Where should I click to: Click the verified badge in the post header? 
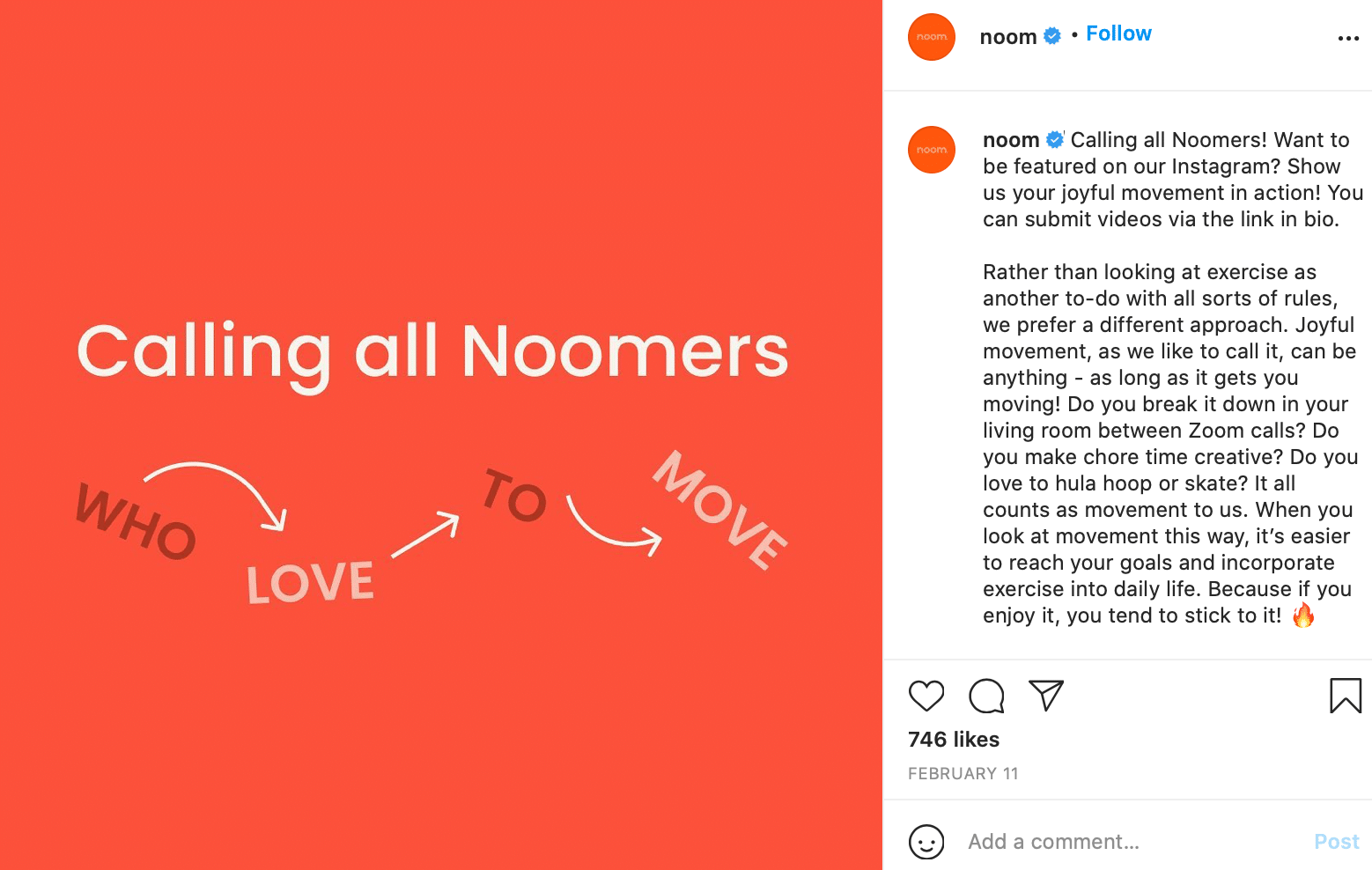pos(1052,36)
